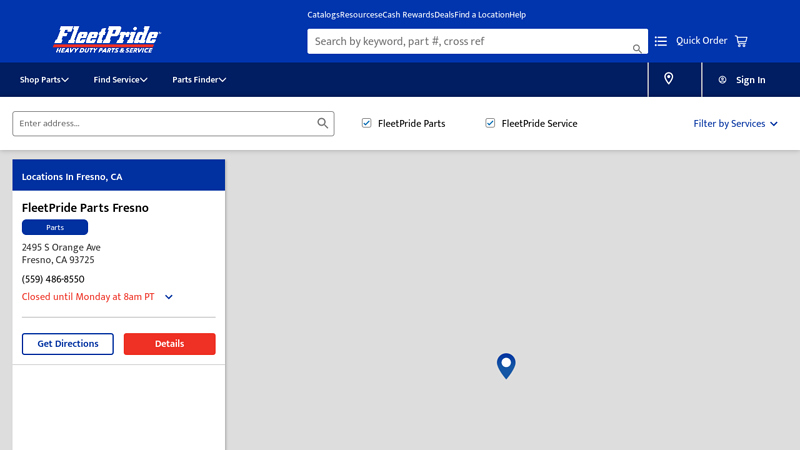Toggle the FleetPride Service checkbox
This screenshot has width=800, height=450.
(x=490, y=123)
